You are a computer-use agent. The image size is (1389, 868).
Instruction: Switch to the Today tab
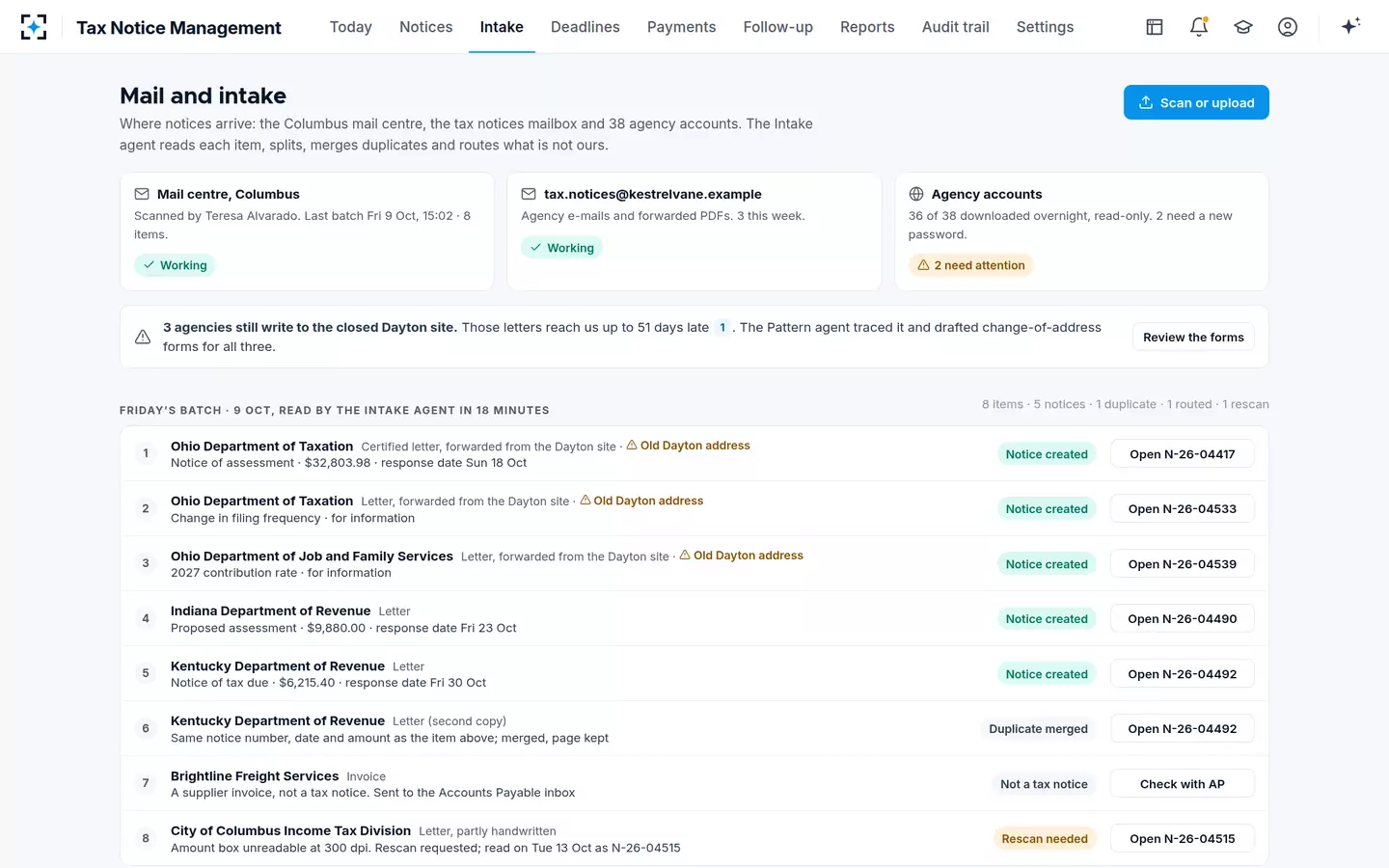click(351, 27)
